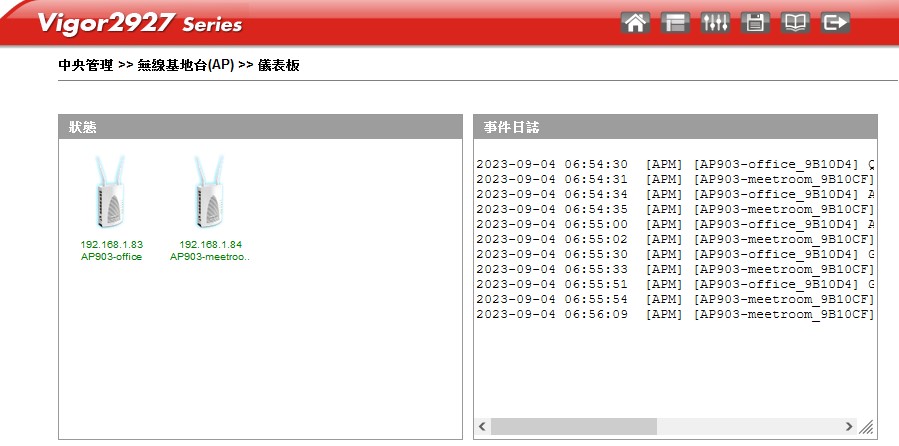Open the 192.168.1.84 address link
This screenshot has width=899, height=446.
point(210,244)
